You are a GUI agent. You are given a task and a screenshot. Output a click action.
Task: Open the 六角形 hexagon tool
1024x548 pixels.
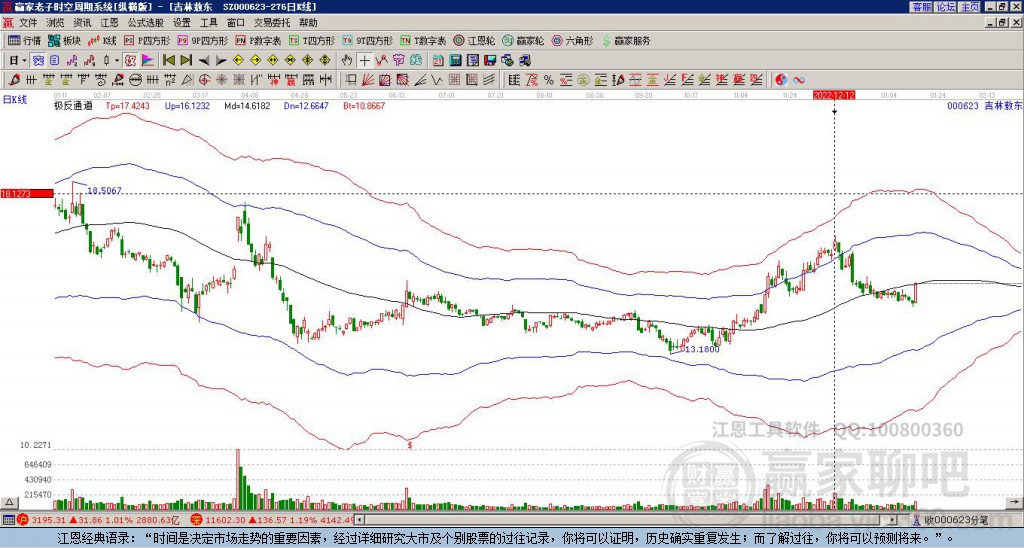(573, 41)
